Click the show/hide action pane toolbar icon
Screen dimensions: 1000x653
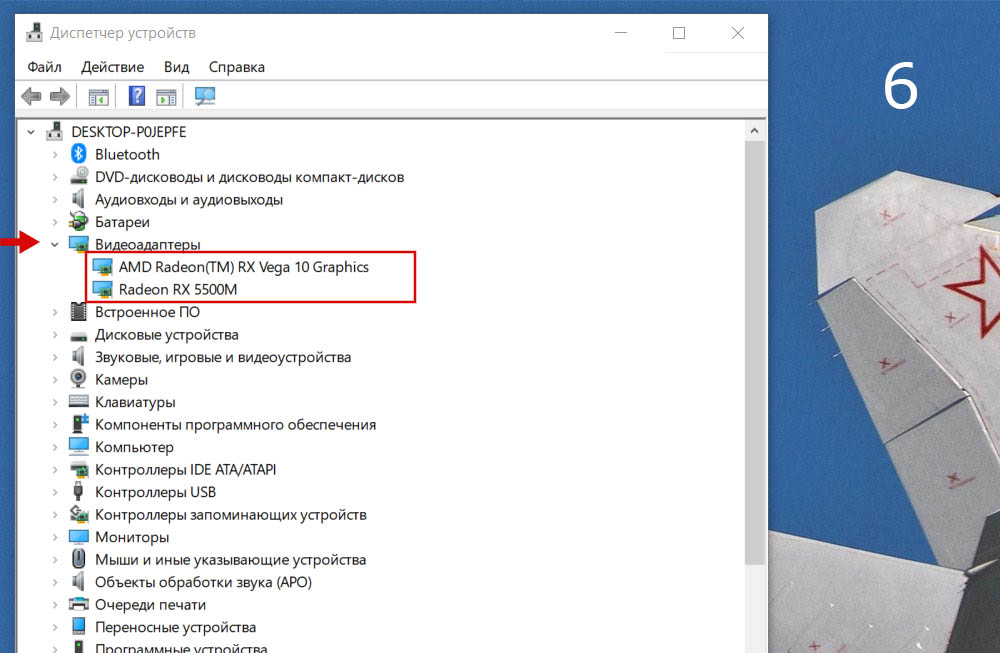[166, 97]
